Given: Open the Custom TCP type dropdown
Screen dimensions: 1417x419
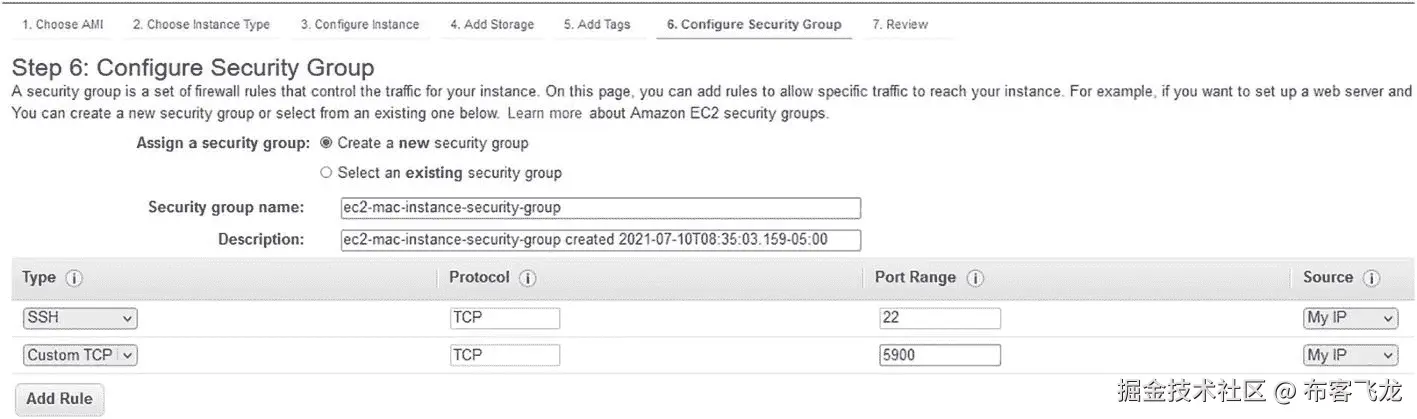Looking at the screenshot, I should [79, 355].
